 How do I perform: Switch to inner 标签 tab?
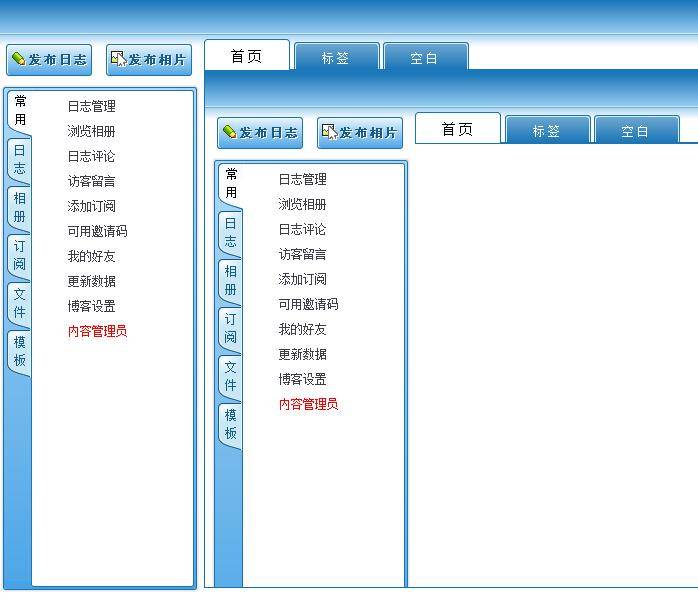[546, 131]
